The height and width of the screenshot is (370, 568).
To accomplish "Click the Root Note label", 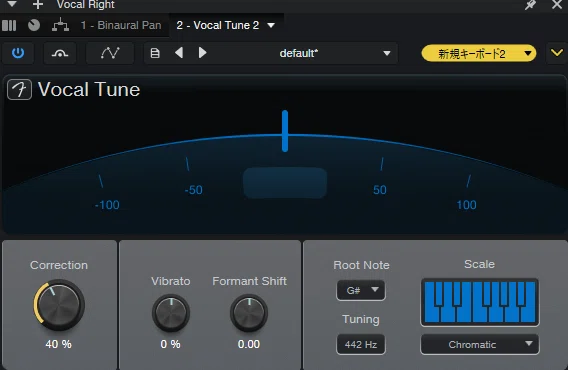I will tap(361, 265).
